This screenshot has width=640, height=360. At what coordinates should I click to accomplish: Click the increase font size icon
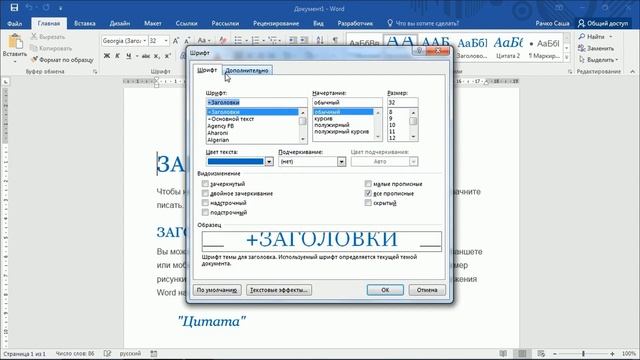point(176,41)
